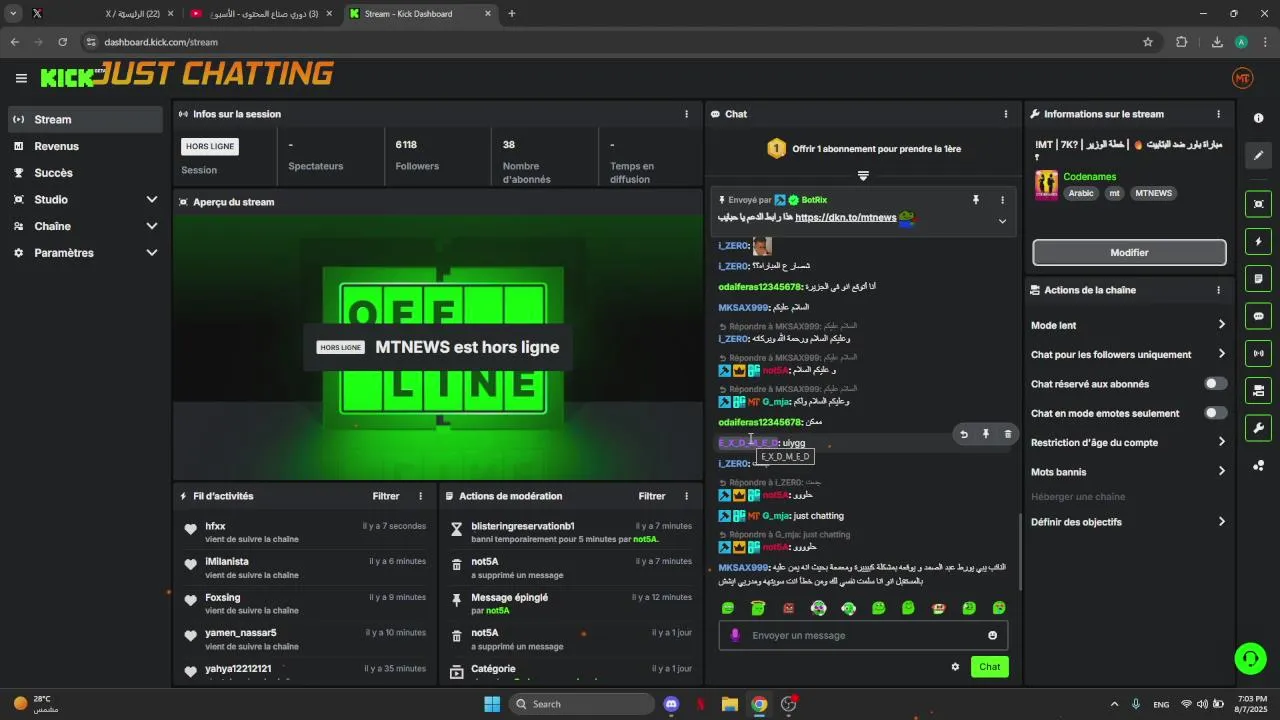Pin the E_X_D_M_E_D message
The image size is (1280, 720).
pyautogui.click(x=985, y=434)
